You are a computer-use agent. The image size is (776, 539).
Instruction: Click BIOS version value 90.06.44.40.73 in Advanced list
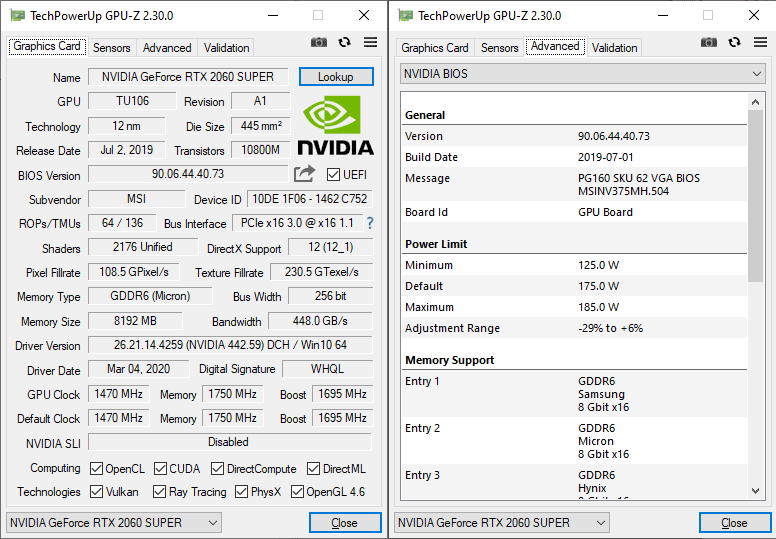pos(614,136)
